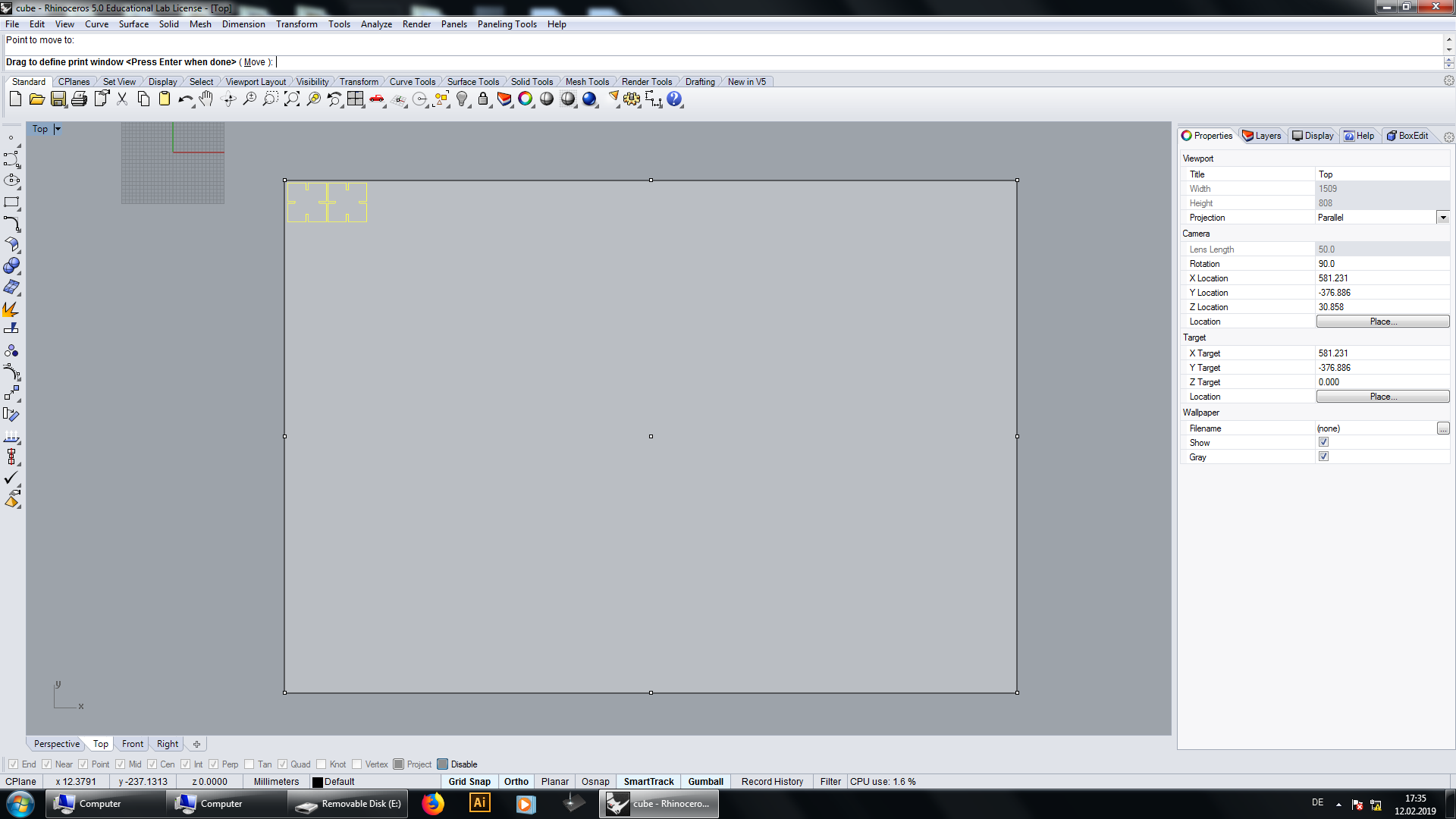
Task: Click the Print icon in toolbar
Action: (79, 99)
